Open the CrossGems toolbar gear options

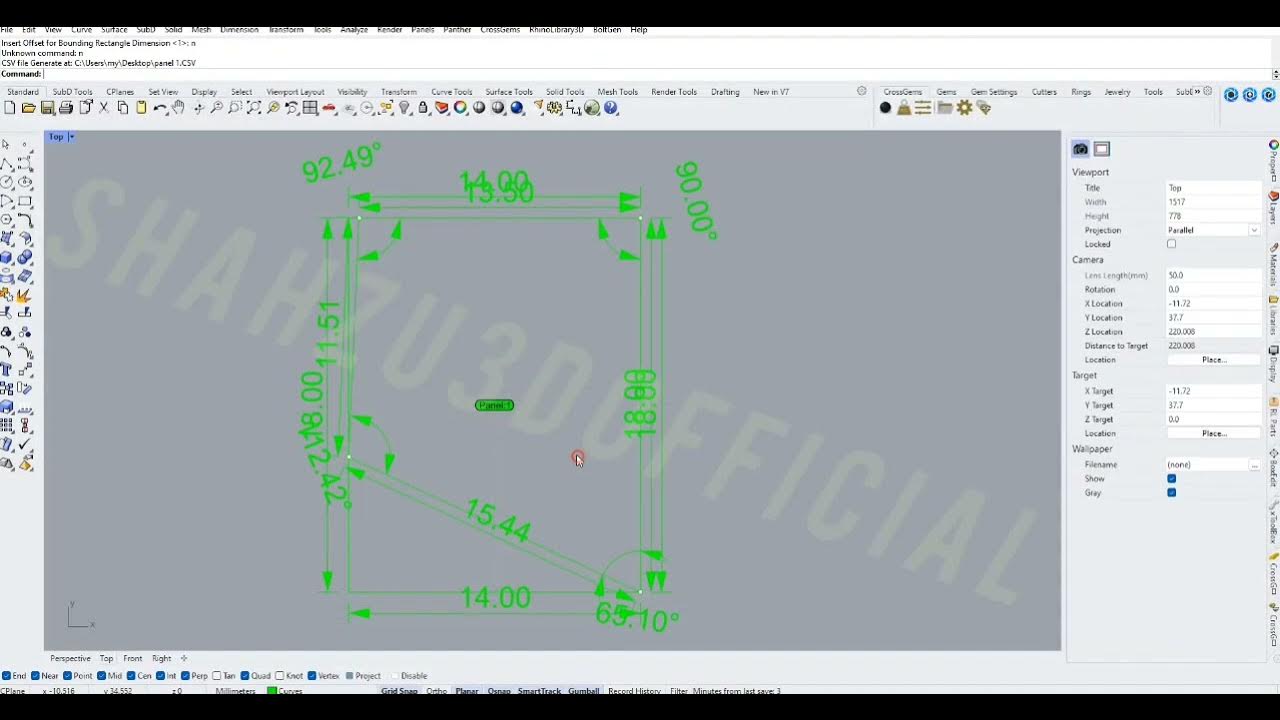[x=1208, y=91]
